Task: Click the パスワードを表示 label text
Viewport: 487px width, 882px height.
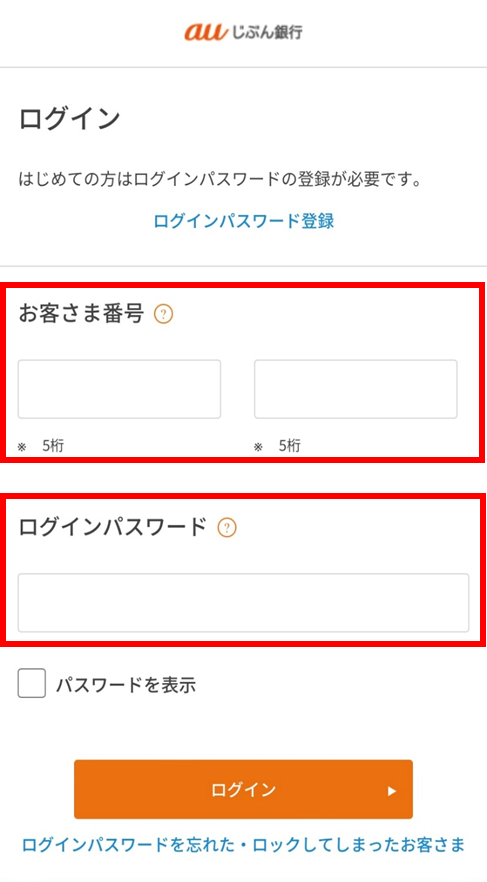Action: (125, 685)
